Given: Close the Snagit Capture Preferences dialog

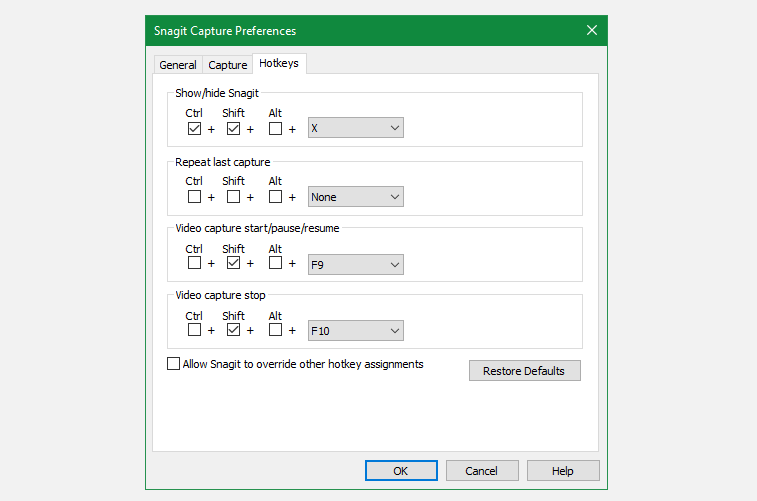Looking at the screenshot, I should coord(592,30).
